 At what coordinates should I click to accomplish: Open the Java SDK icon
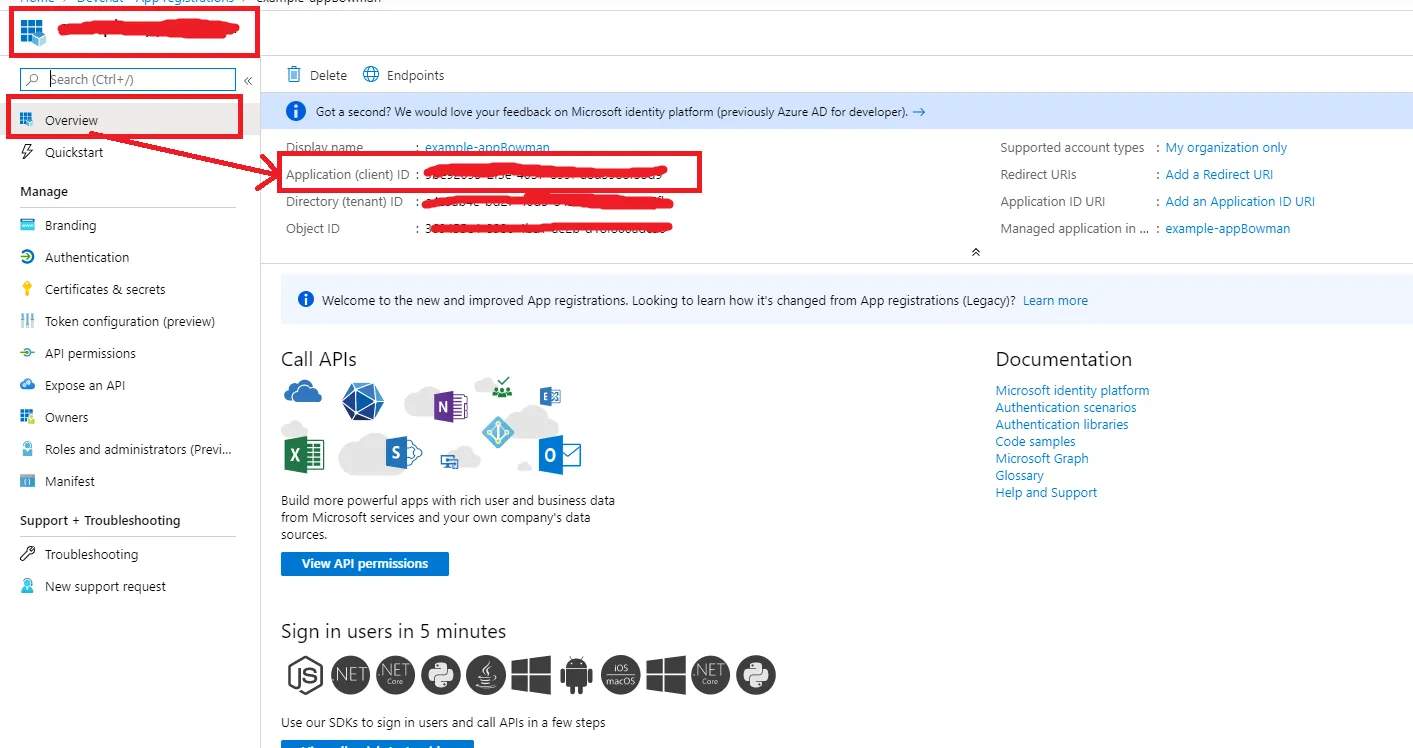coord(486,676)
